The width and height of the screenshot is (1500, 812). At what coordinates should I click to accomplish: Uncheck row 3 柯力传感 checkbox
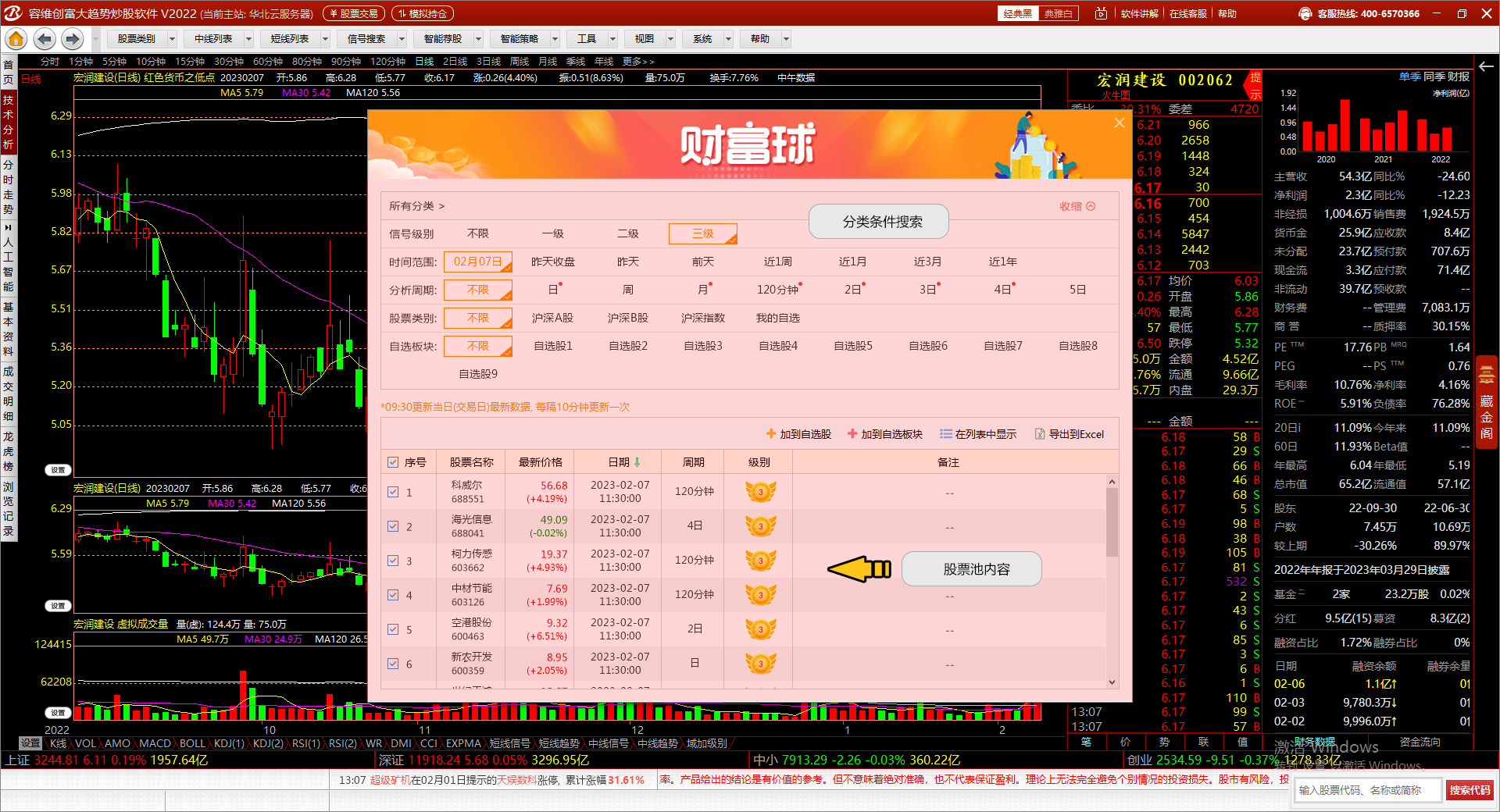(393, 561)
